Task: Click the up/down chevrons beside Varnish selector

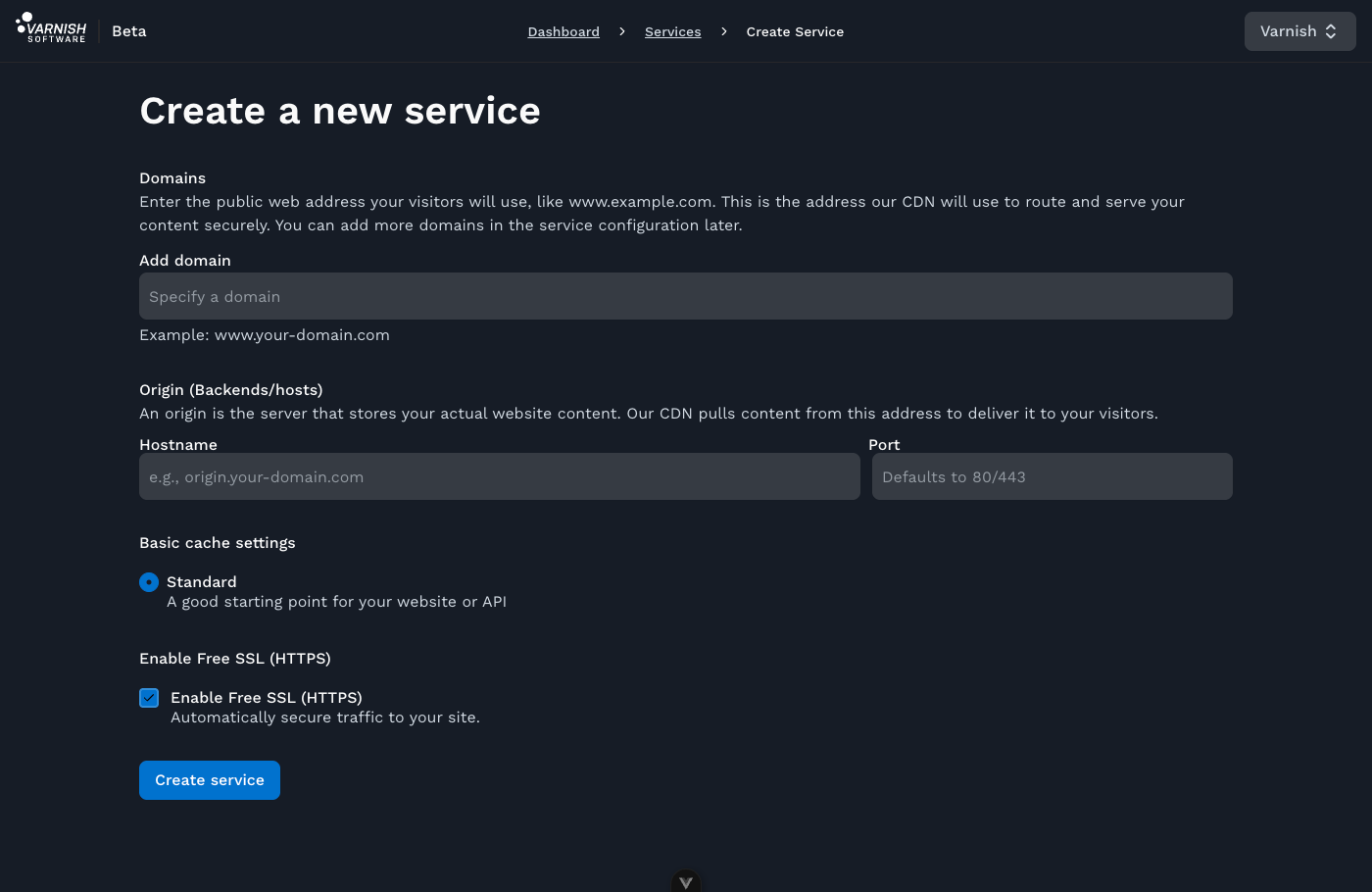Action: click(x=1333, y=30)
